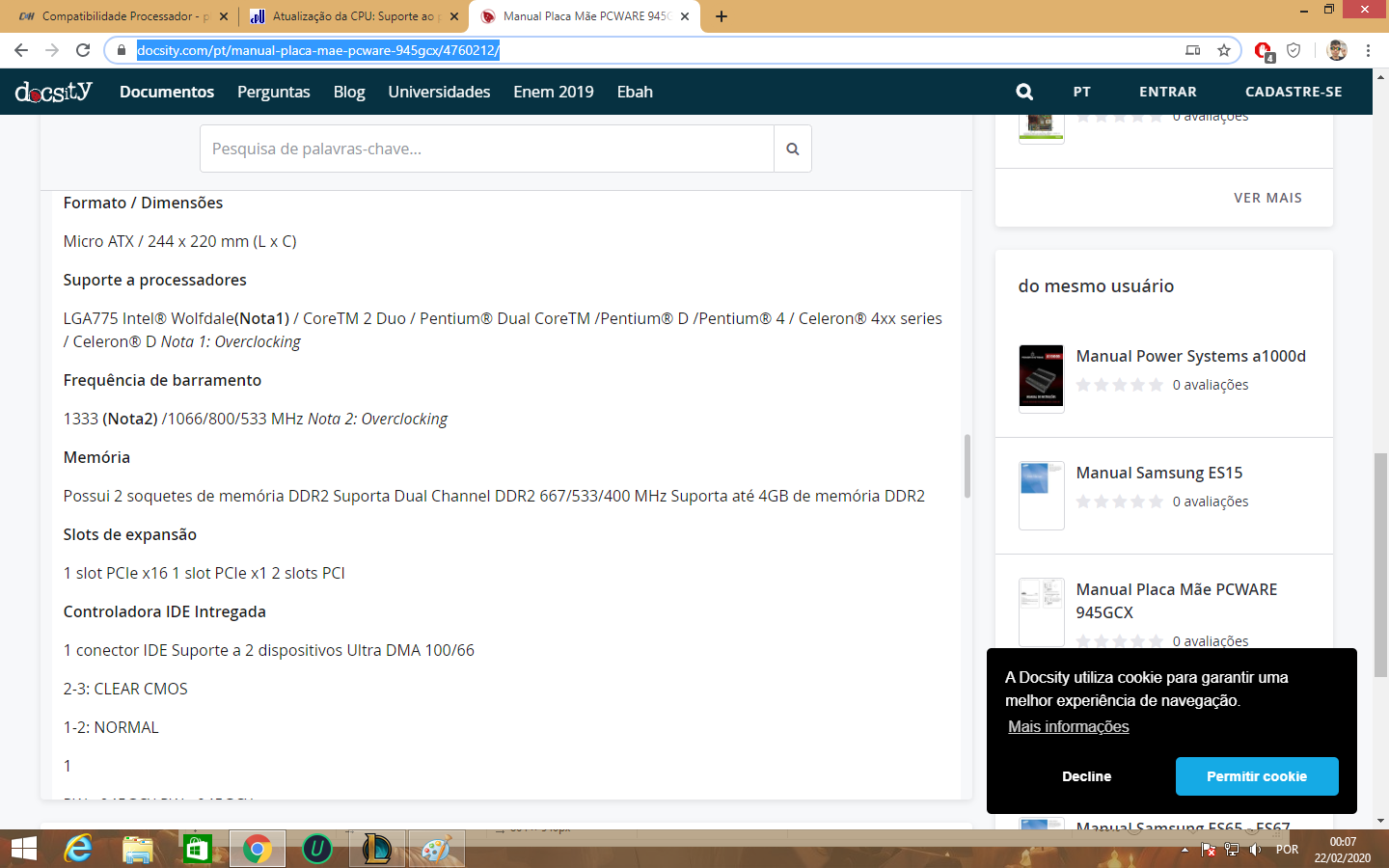Viewport: 1389px width, 868px height.
Task: Click the page vertical scrollbar thumb
Action: point(1380,564)
